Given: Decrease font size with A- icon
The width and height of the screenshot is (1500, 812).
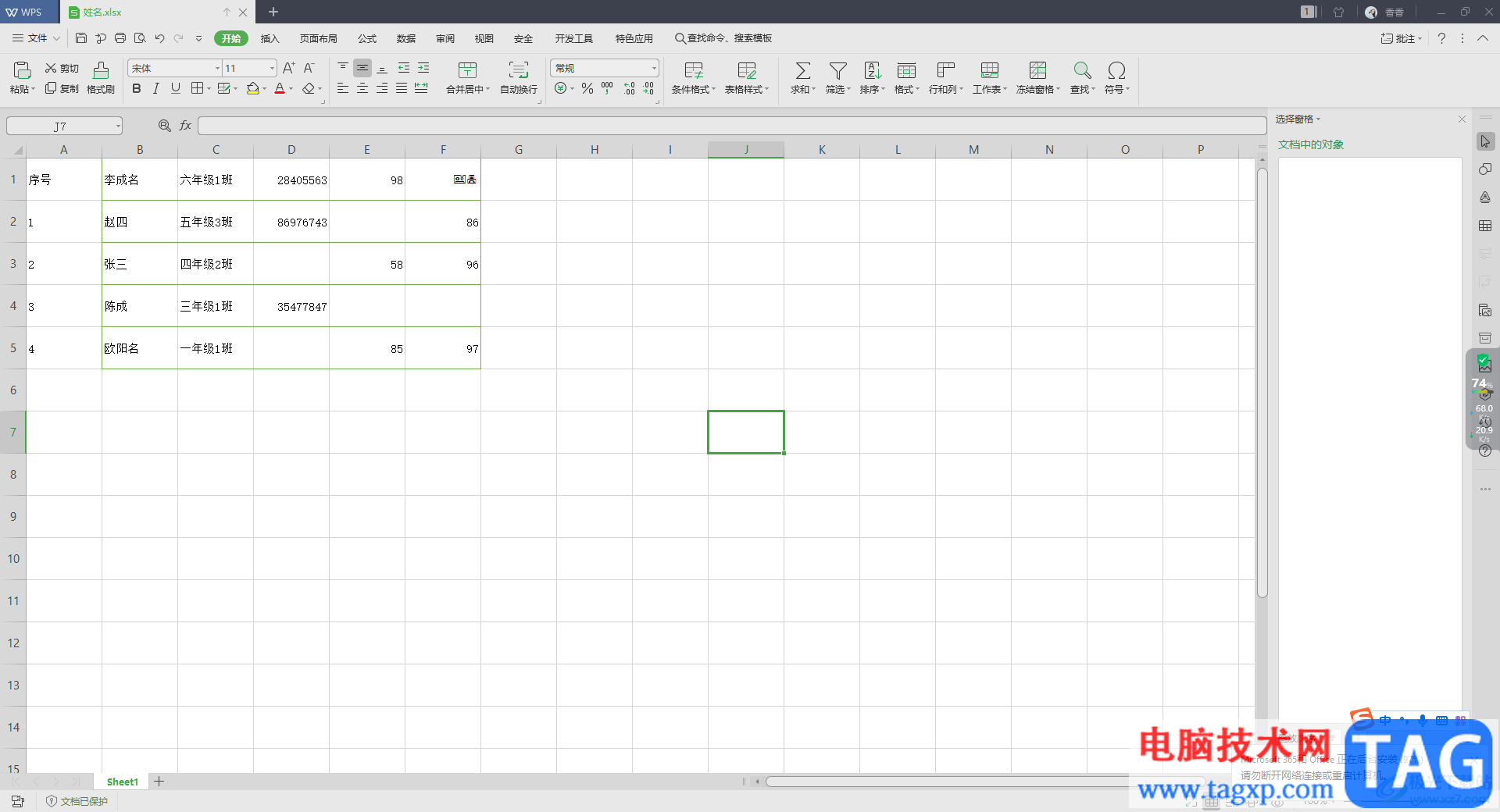Looking at the screenshot, I should coord(309,69).
